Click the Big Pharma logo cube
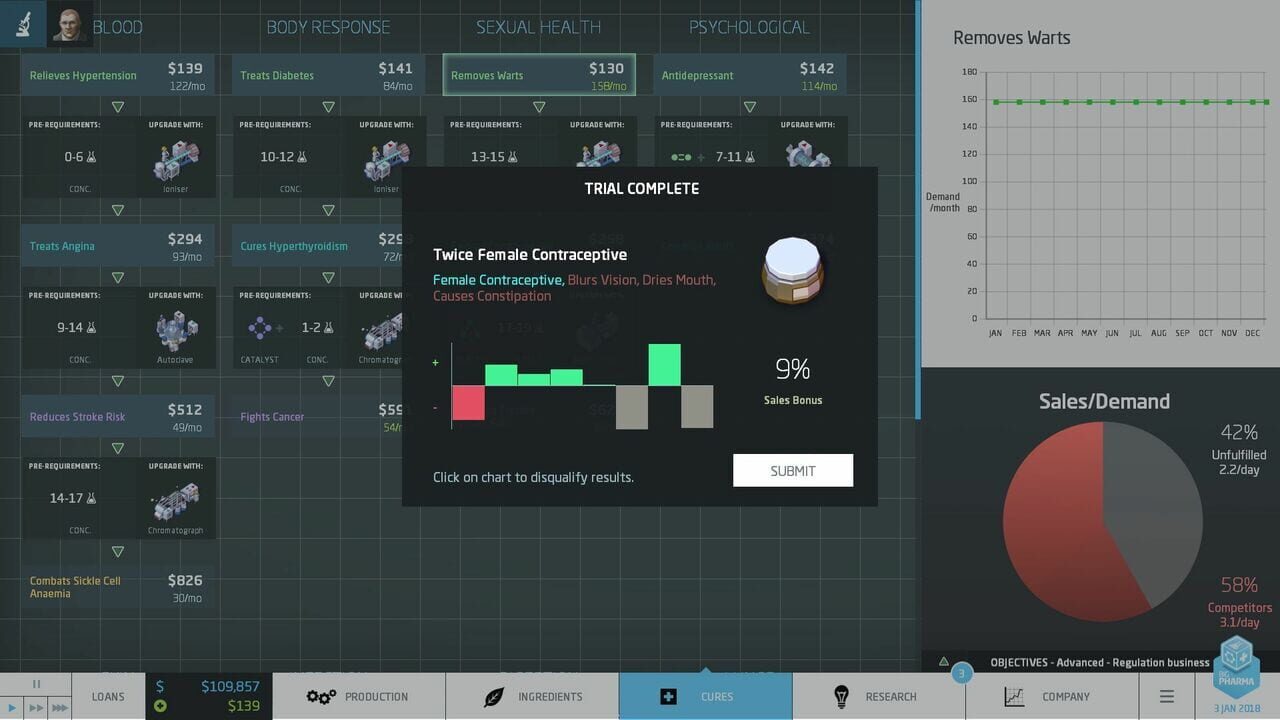This screenshot has height=720, width=1280. 1237,665
